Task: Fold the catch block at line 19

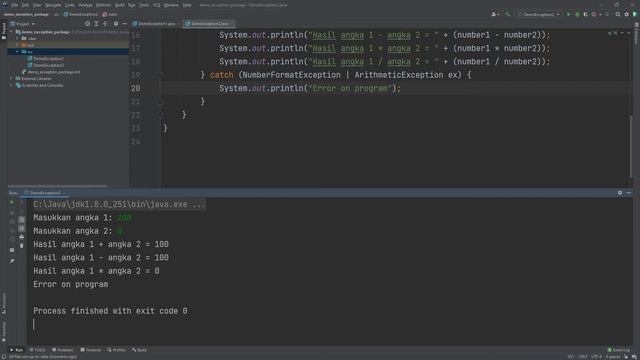Action: tap(160, 75)
